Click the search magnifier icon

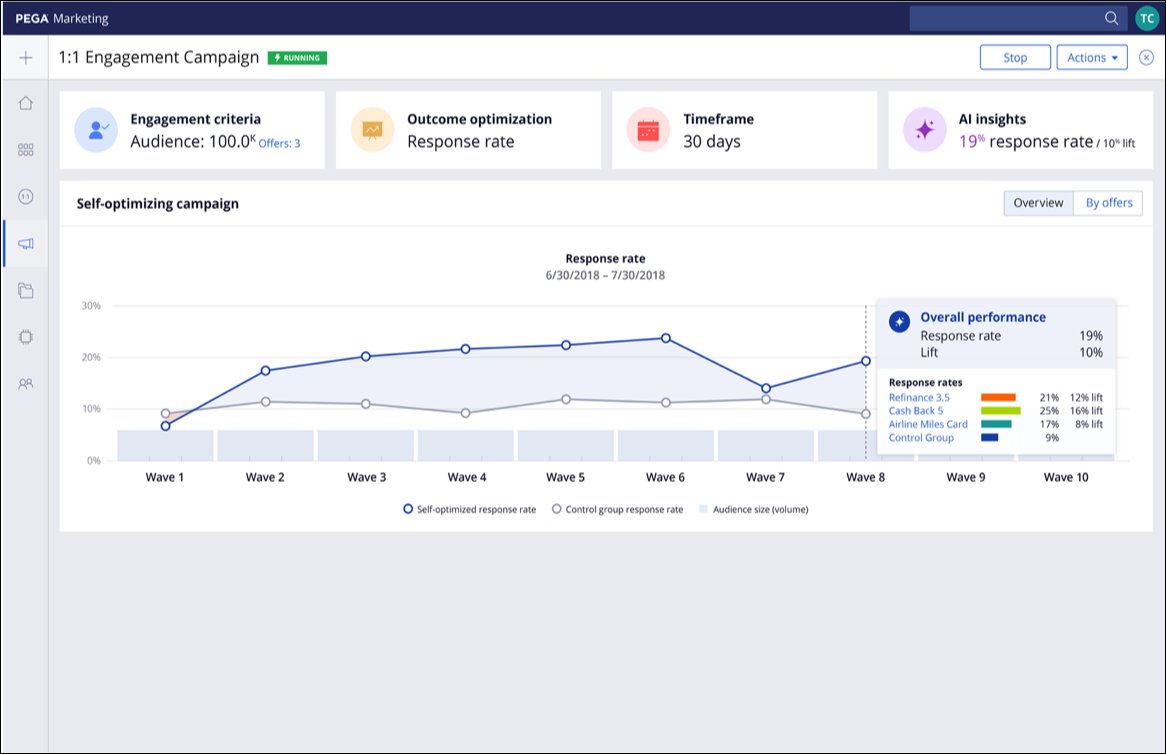pyautogui.click(x=1111, y=18)
